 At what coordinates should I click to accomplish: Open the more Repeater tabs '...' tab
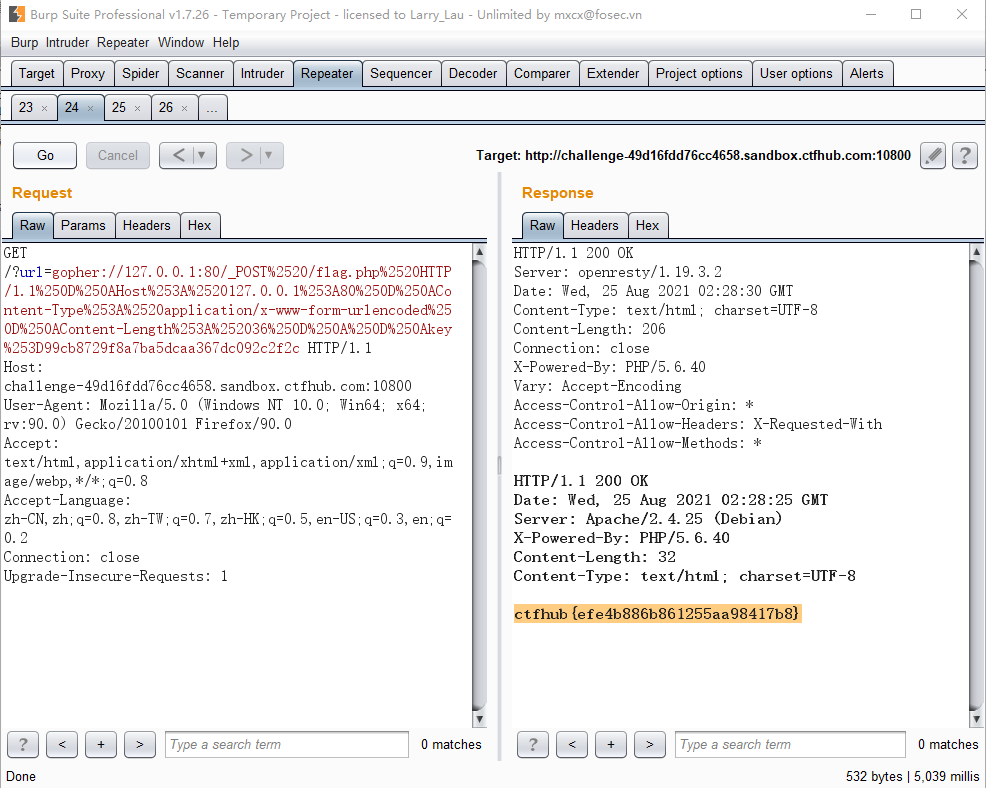213,108
